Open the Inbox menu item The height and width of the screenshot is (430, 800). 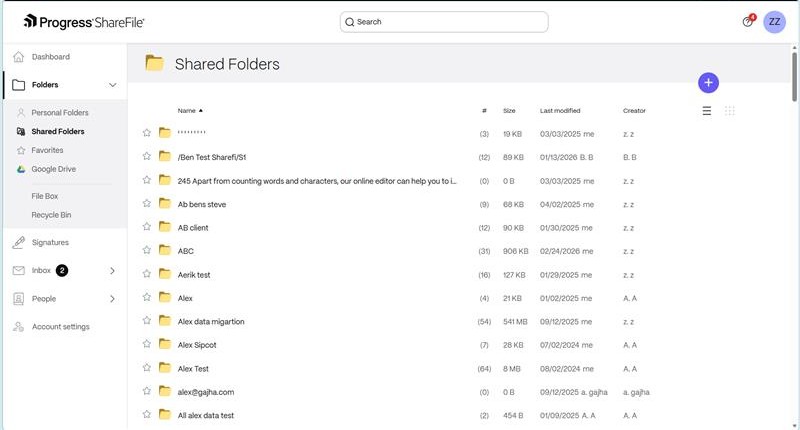click(41, 271)
